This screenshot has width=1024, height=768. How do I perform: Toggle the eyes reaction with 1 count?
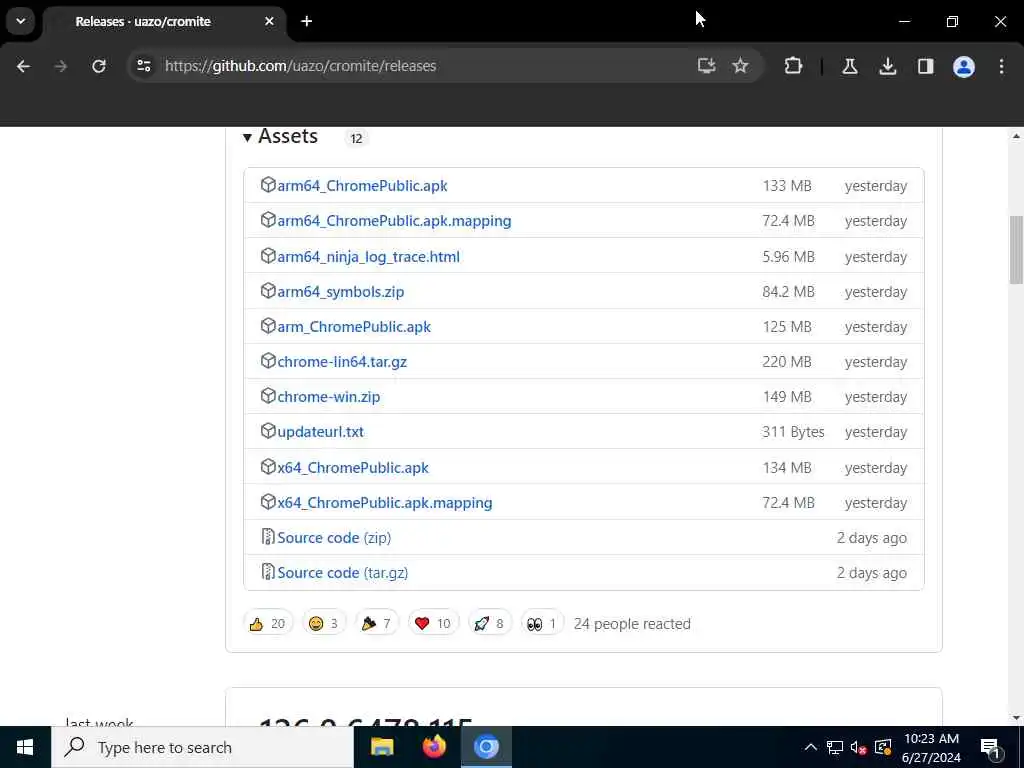point(542,624)
